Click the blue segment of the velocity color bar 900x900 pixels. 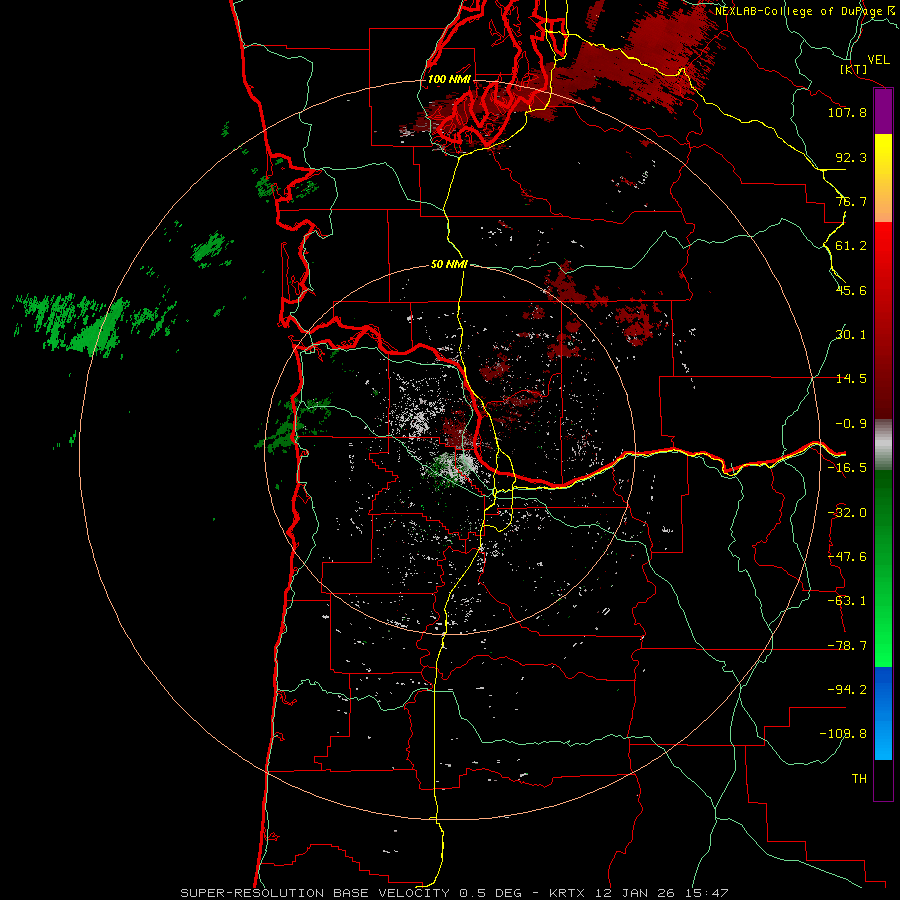[883, 713]
